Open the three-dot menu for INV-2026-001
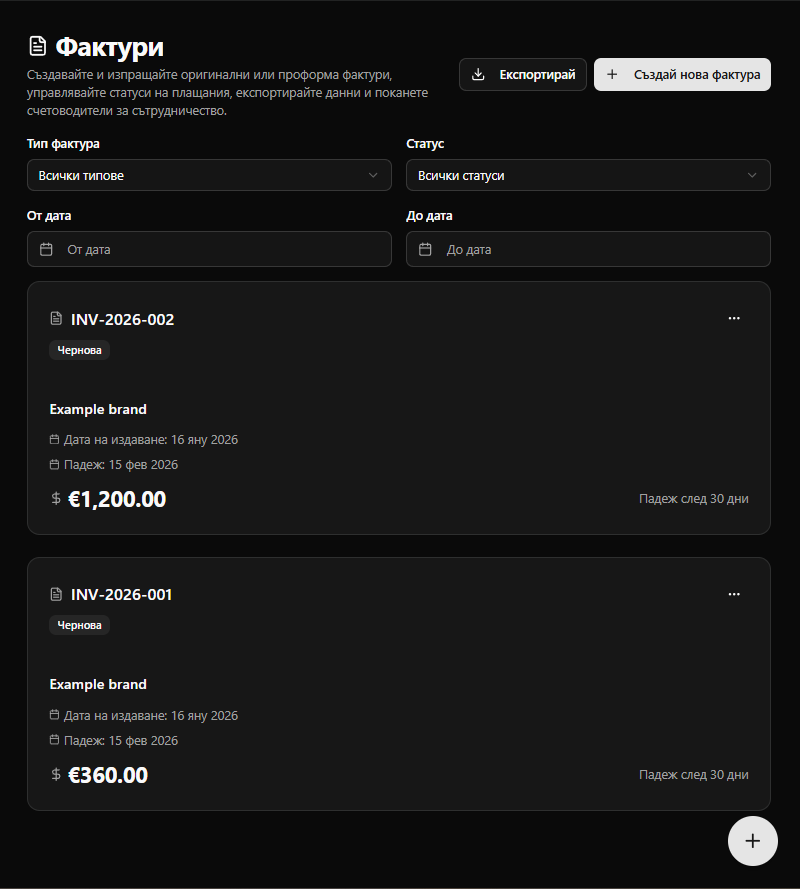Screen dimensions: 800x889 (734, 593)
